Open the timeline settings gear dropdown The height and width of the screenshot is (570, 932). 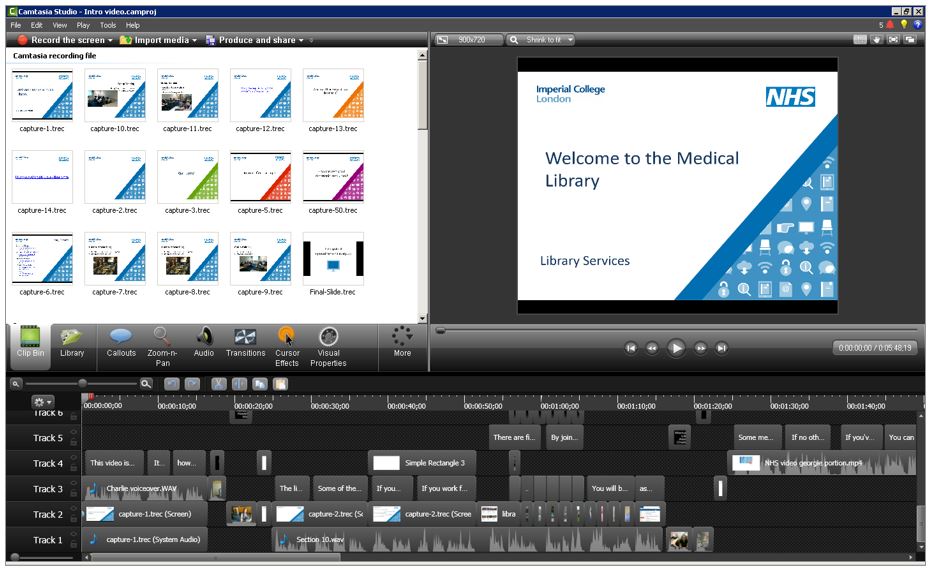45,401
